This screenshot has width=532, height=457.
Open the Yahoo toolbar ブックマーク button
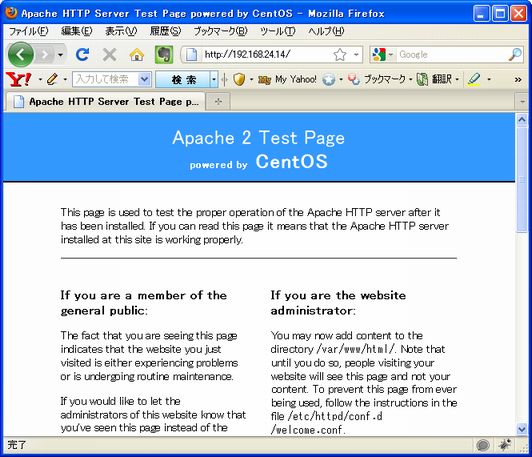point(377,79)
